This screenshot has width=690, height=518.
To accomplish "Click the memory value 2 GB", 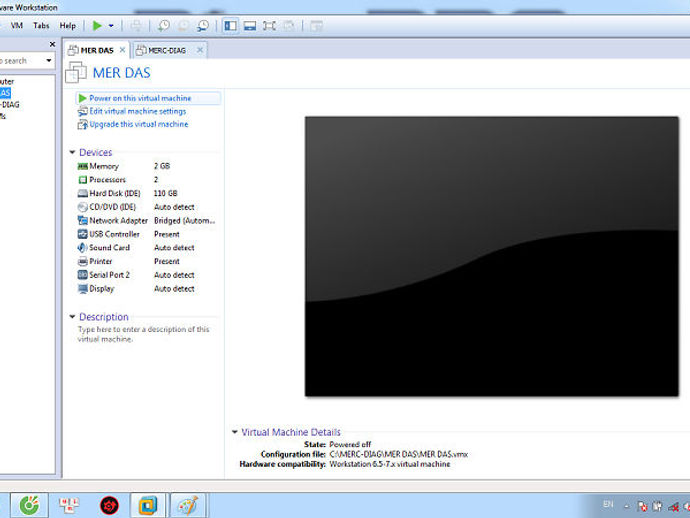I will [x=161, y=166].
